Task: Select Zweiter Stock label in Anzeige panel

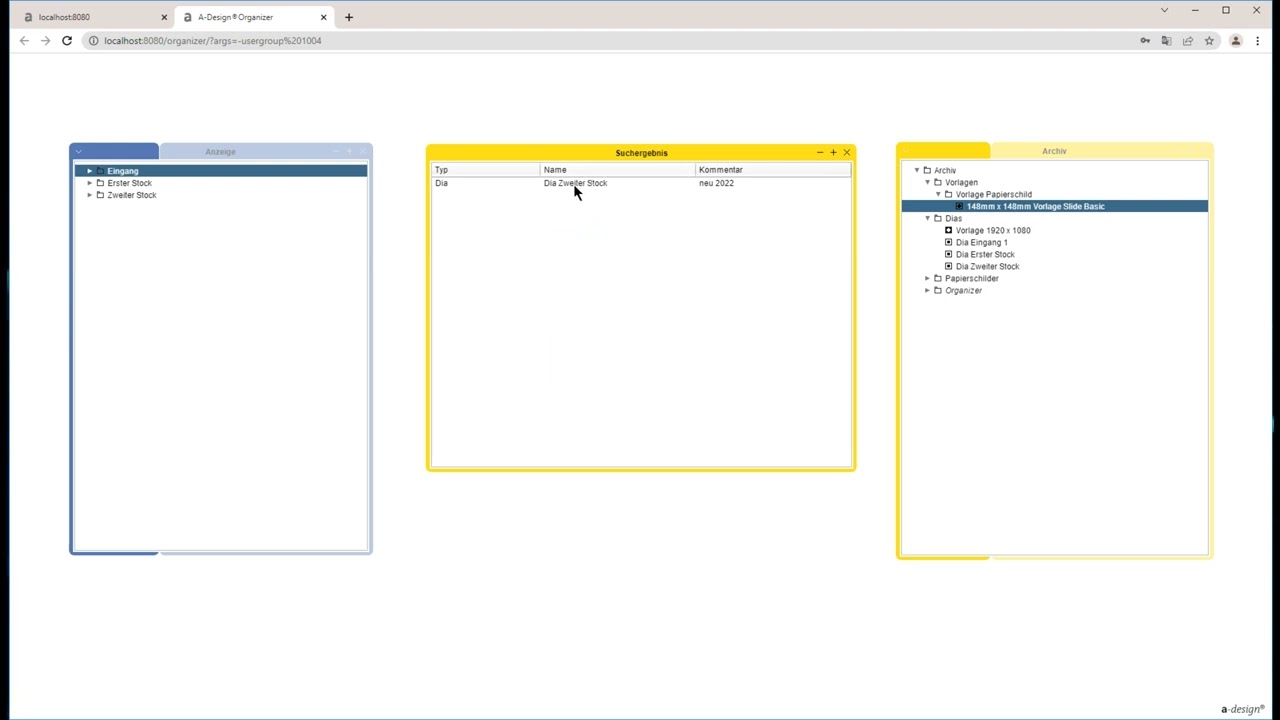Action: pos(132,195)
